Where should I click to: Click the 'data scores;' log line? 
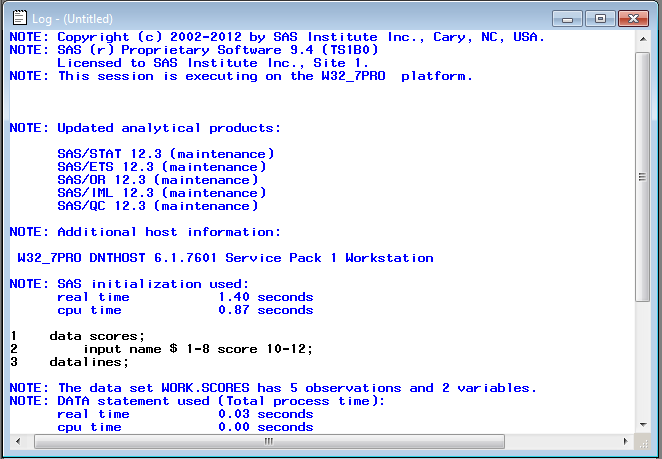(x=97, y=336)
